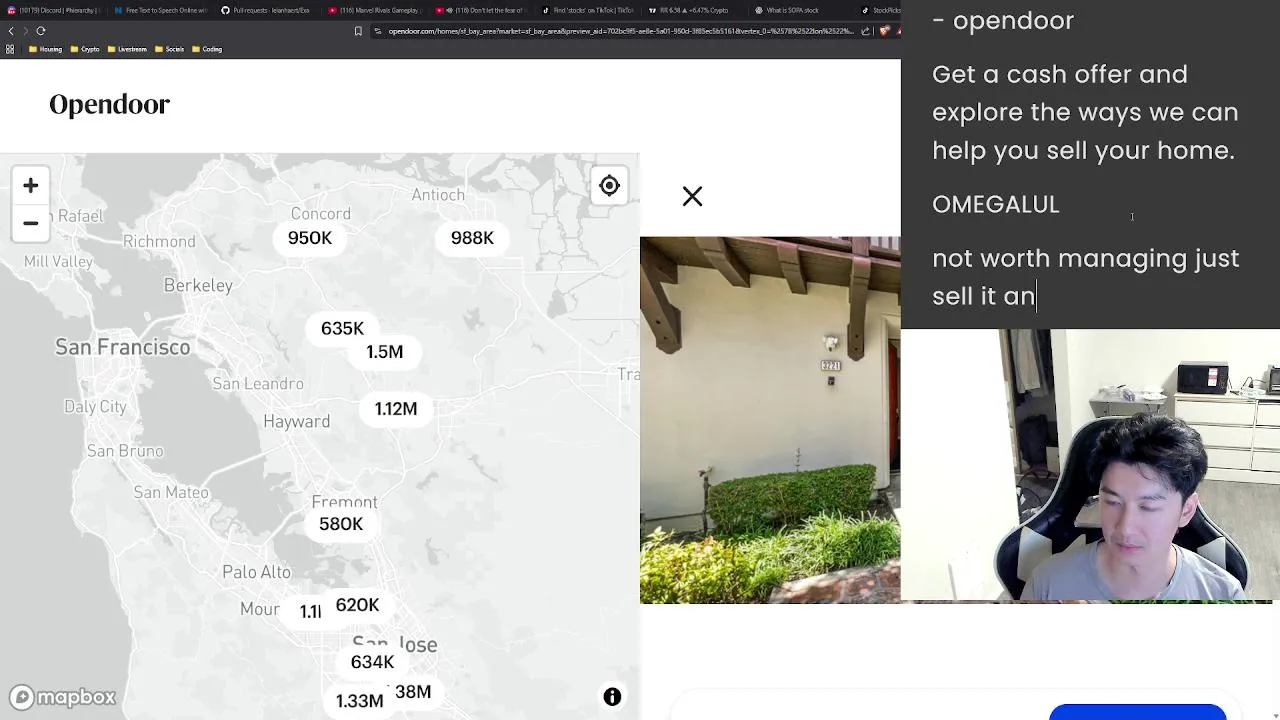Select the 580K price marker near Fremont
This screenshot has width=1280, height=720.
(x=341, y=524)
